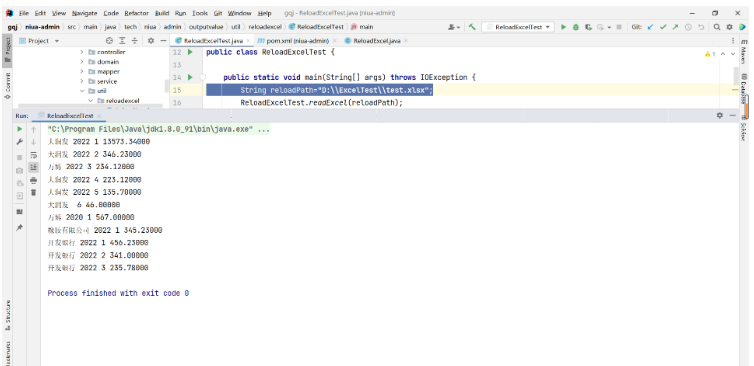Switch to ReloadExcel.java editor tab

coord(377,41)
